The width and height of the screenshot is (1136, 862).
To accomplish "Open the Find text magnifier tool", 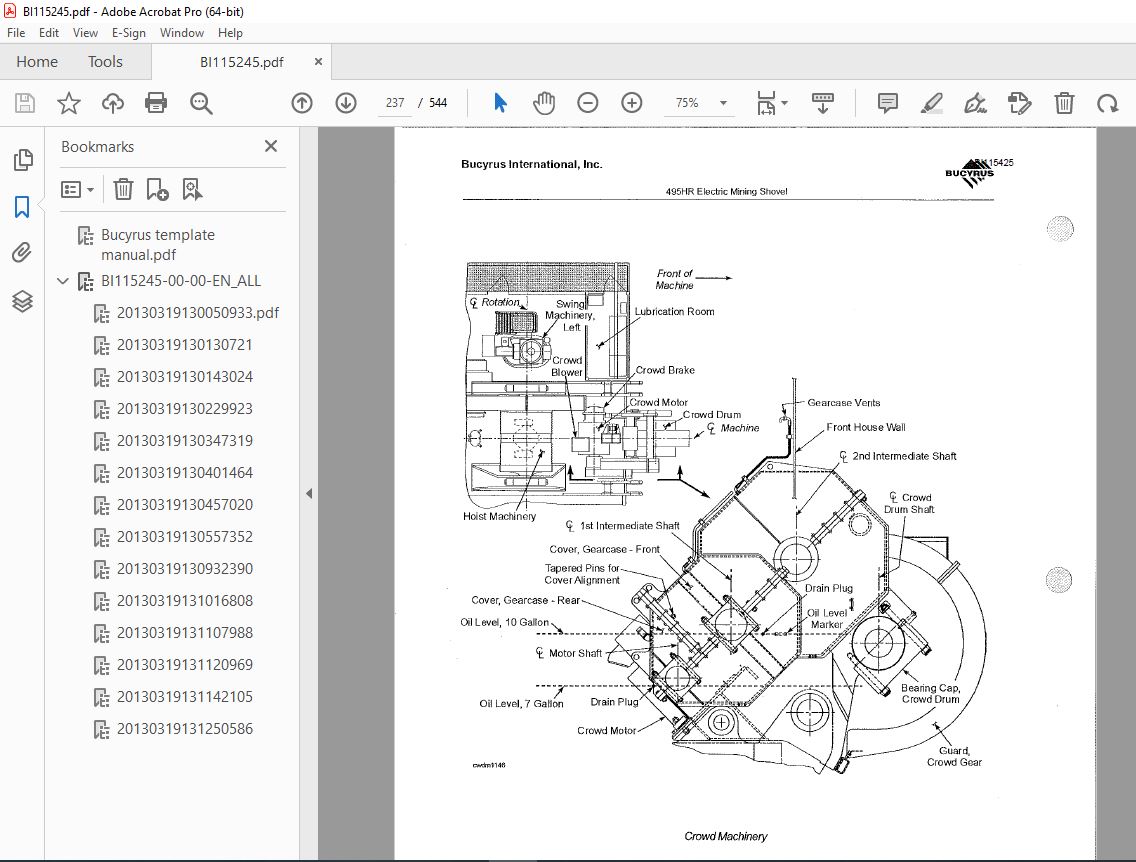I will tap(201, 103).
